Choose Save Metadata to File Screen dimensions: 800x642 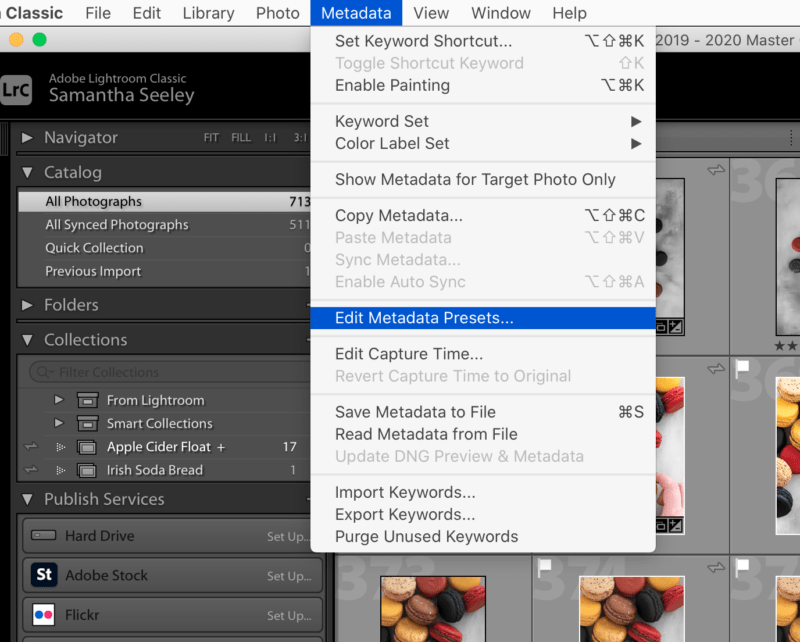[x=483, y=412]
